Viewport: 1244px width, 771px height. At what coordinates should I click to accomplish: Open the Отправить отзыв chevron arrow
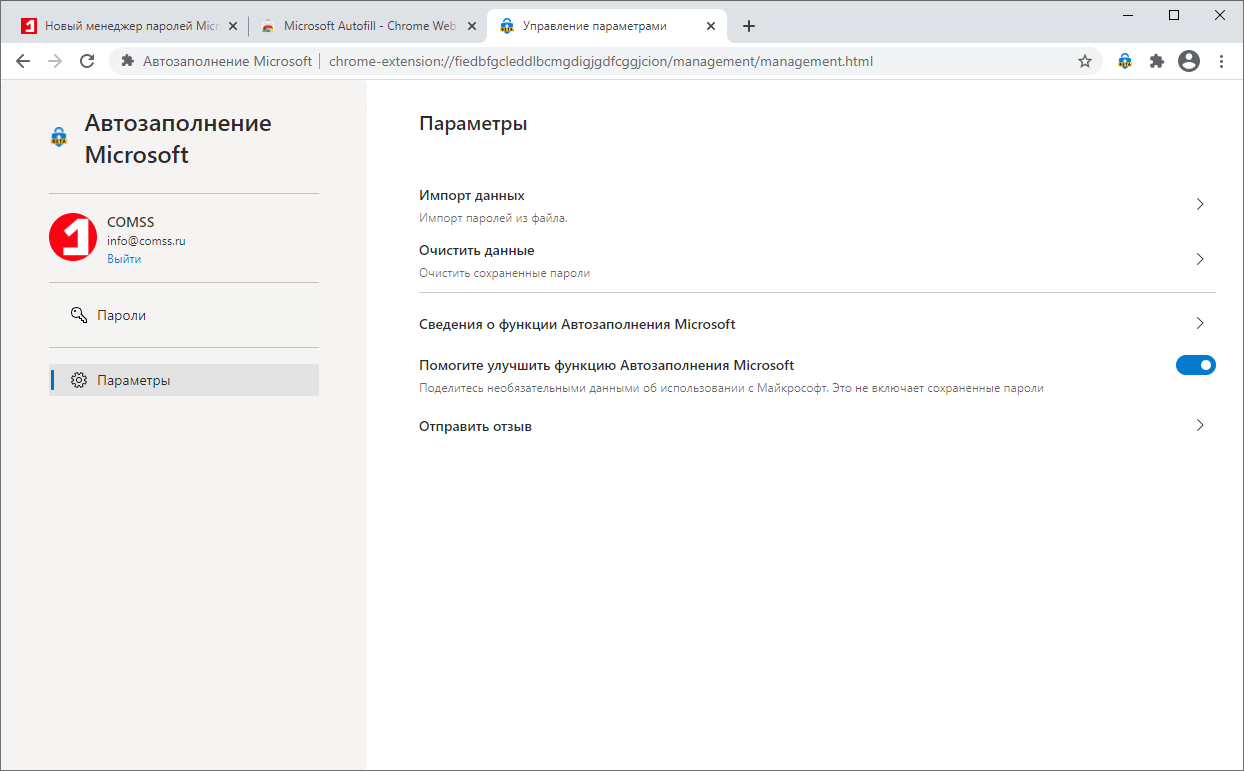1200,425
